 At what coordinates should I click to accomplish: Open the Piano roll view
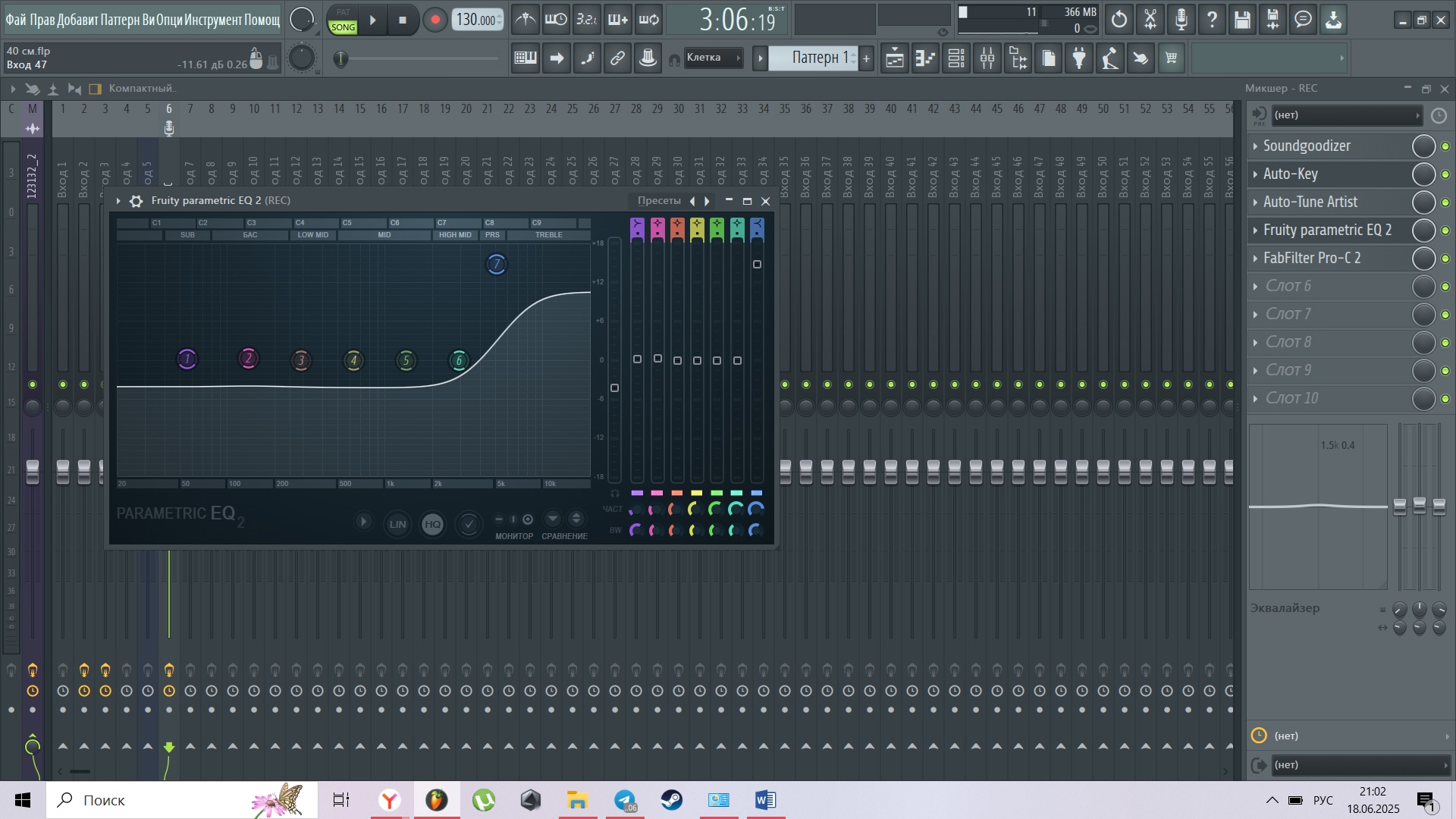coord(925,58)
